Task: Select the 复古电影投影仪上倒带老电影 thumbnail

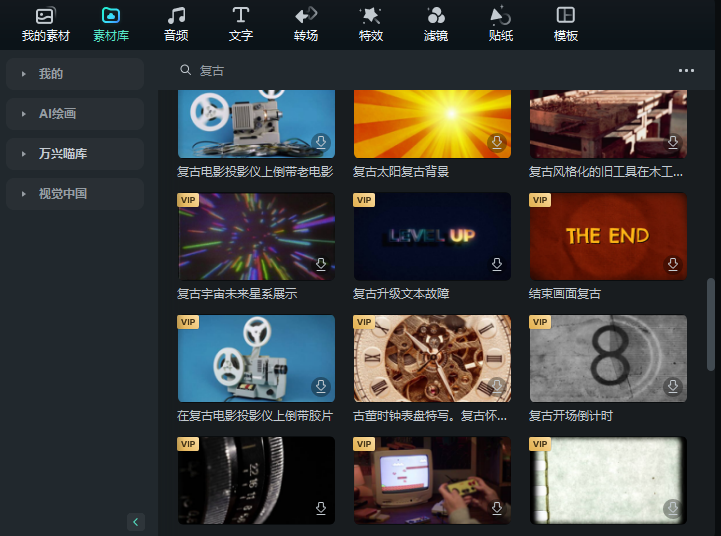Action: point(256,124)
